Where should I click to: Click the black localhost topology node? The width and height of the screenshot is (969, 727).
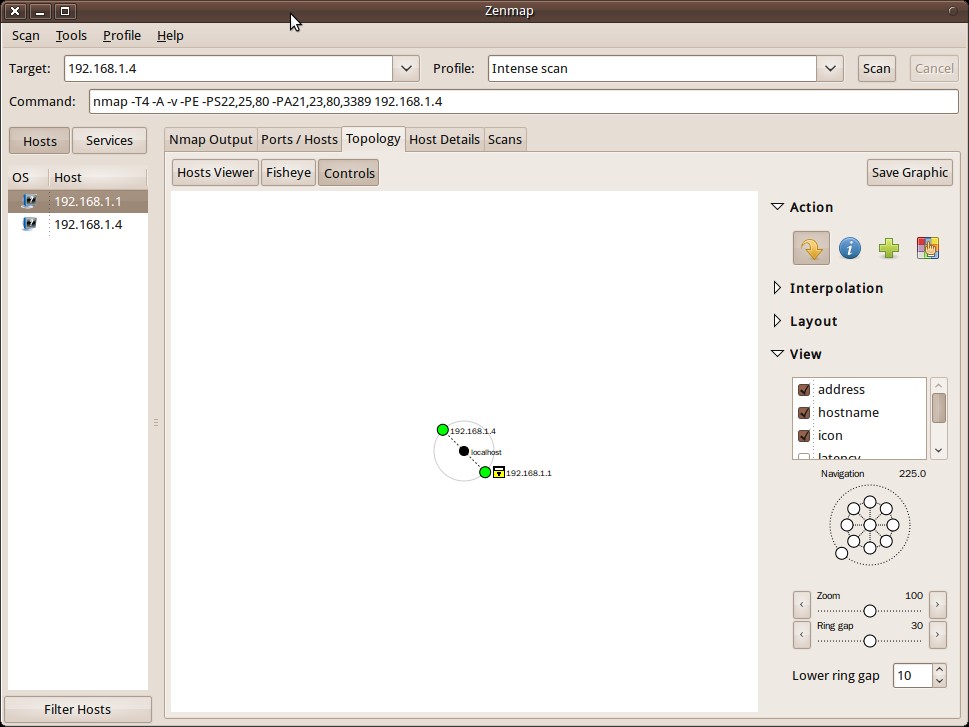coord(463,451)
